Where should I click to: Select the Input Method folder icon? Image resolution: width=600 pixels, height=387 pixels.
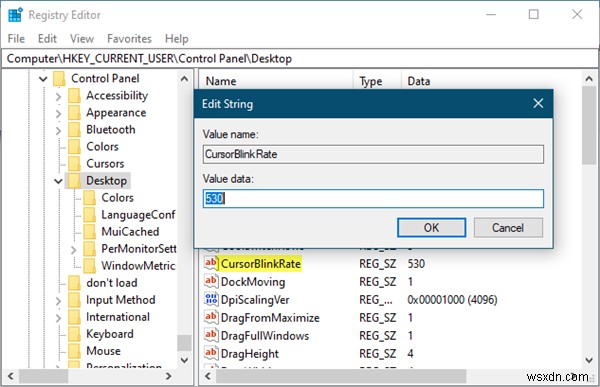tap(74, 300)
